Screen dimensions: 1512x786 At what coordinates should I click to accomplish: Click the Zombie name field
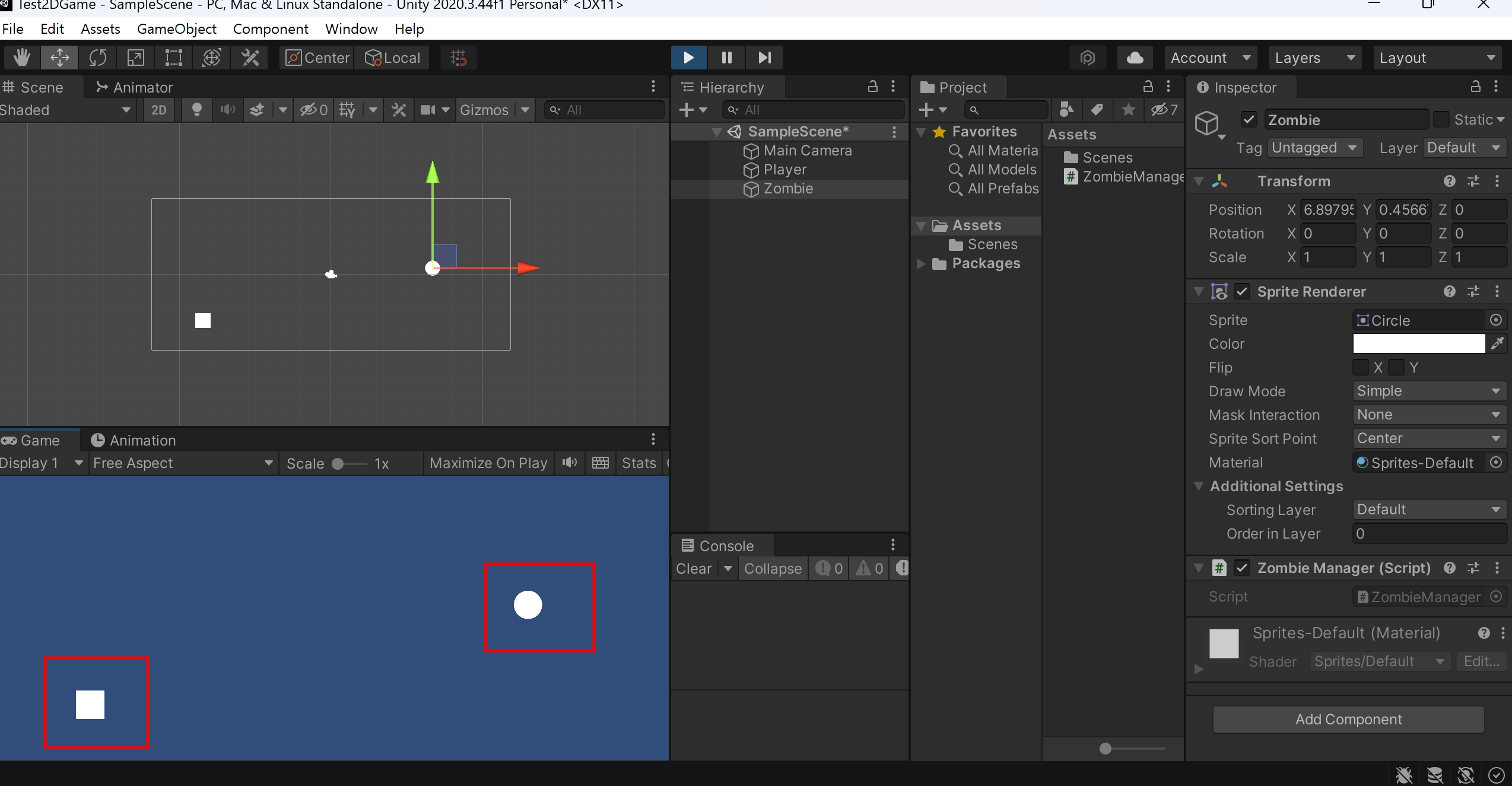pos(1346,120)
